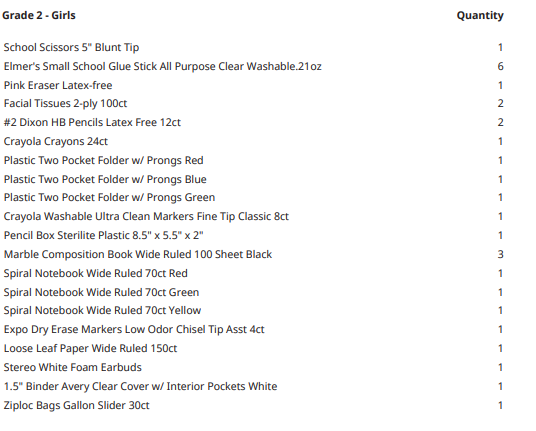Click the Quantity column header
The width and height of the screenshot is (536, 431).
(480, 15)
